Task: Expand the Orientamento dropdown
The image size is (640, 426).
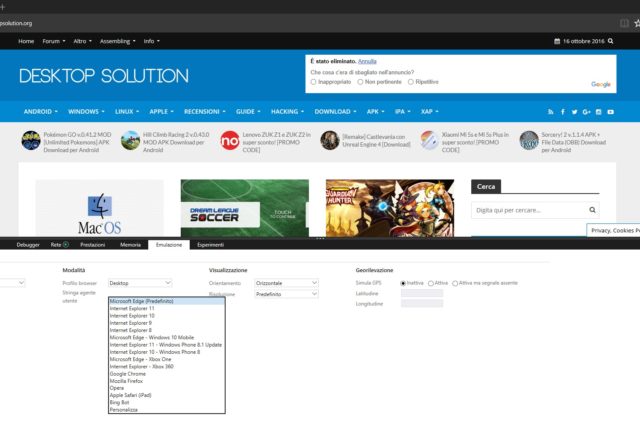Action: tap(286, 283)
